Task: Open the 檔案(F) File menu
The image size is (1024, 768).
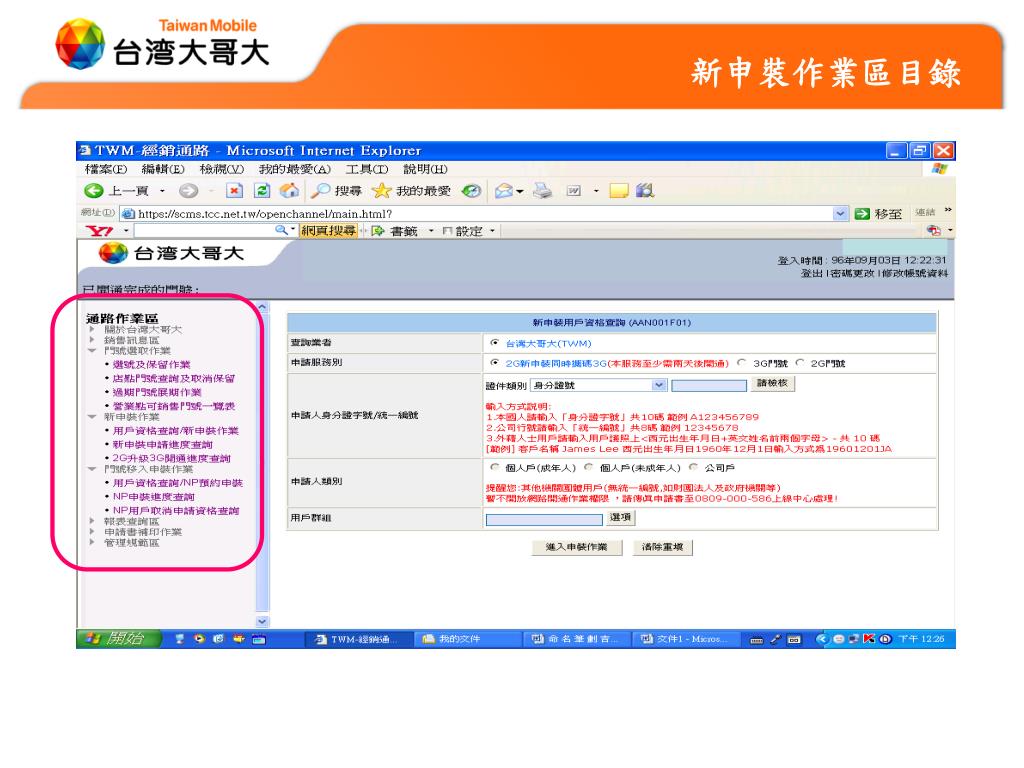Action: (x=106, y=169)
